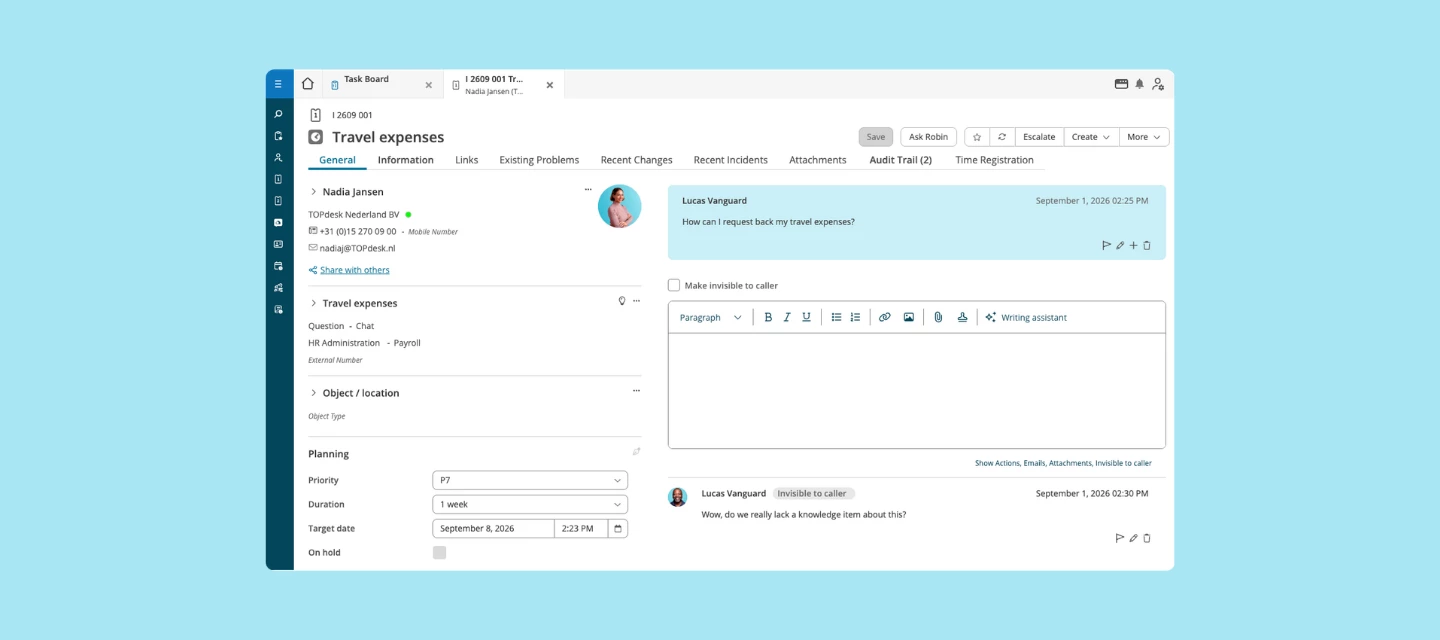The image size is (1440, 640).
Task: Apply underline formatting in the editor
Action: click(806, 317)
